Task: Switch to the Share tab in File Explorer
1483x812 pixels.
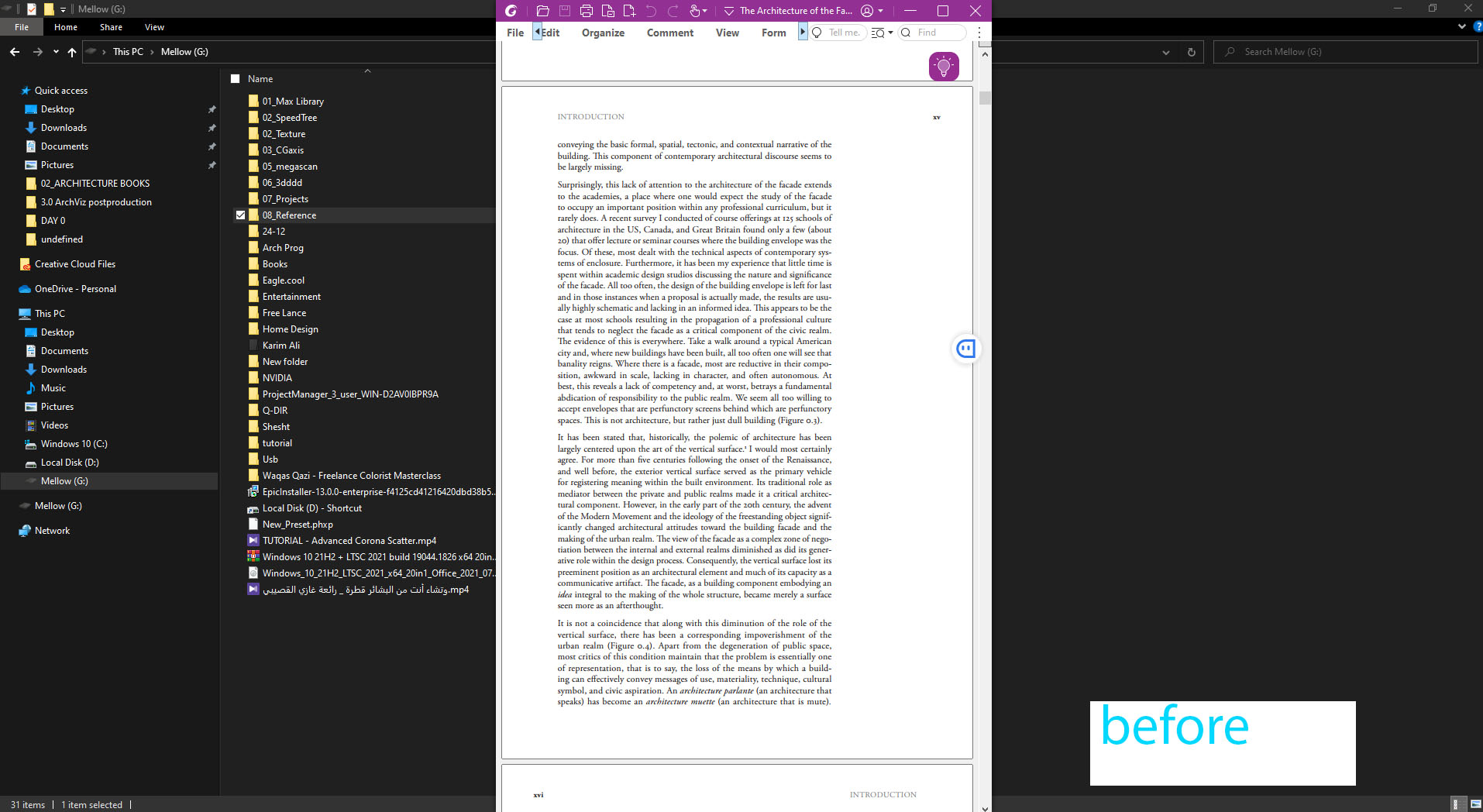Action: point(110,26)
